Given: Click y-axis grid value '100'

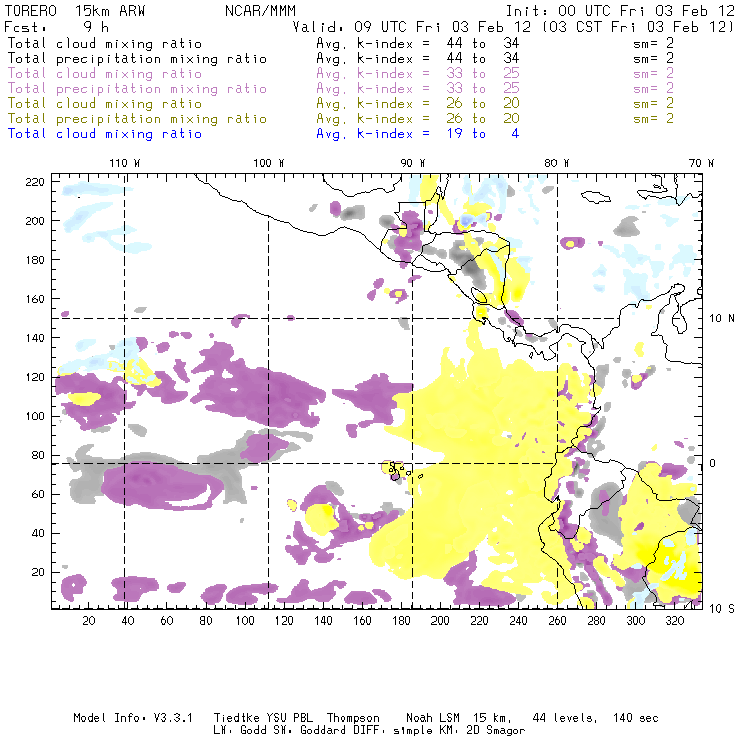Looking at the screenshot, I should (x=35, y=416).
